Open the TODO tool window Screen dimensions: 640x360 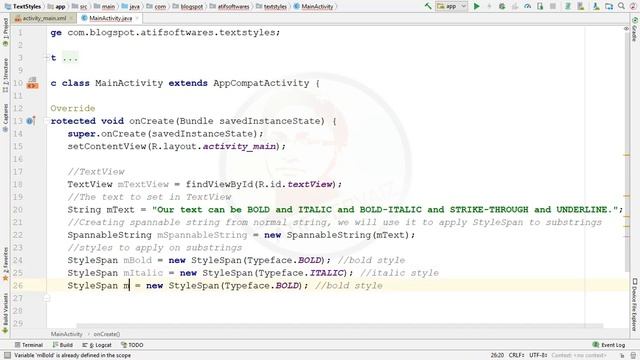tap(132, 345)
